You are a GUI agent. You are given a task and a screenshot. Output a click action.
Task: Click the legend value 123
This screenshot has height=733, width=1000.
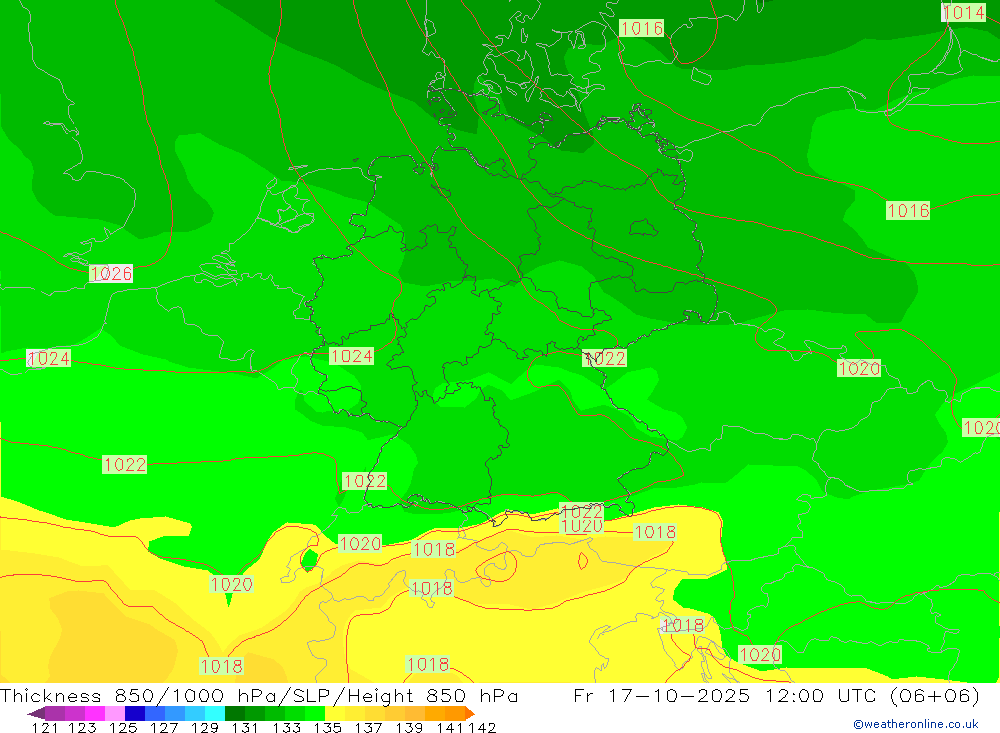(x=82, y=727)
